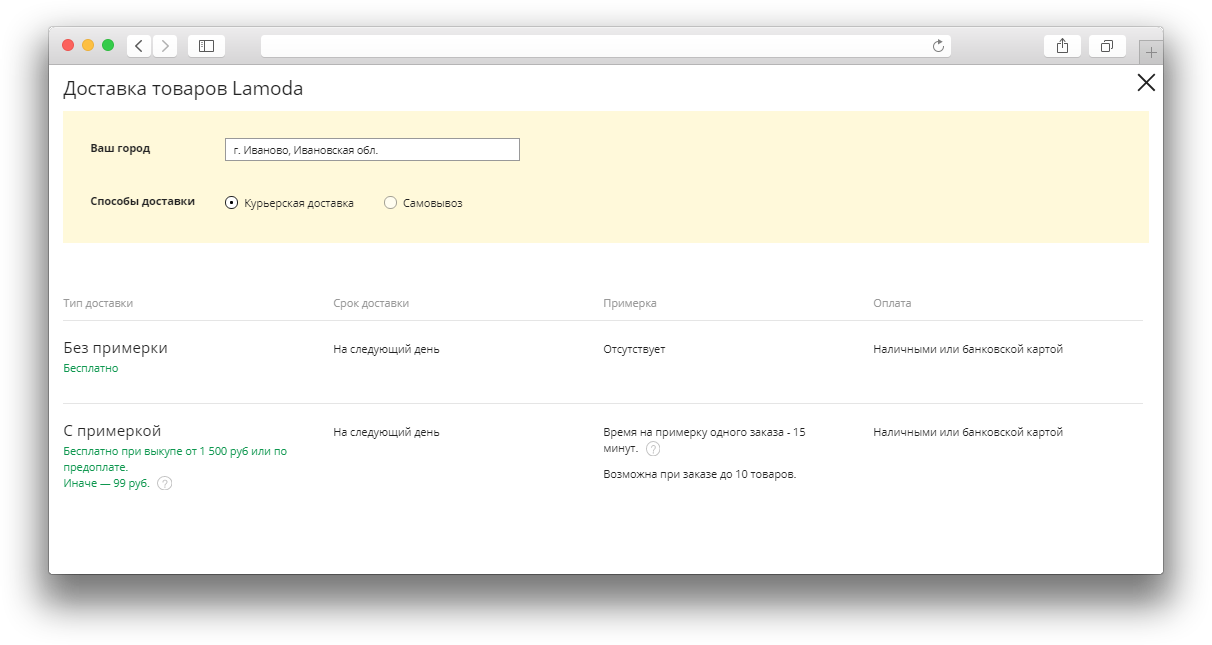
Task: Select the 'Самовывоз' radio button
Action: click(x=391, y=203)
